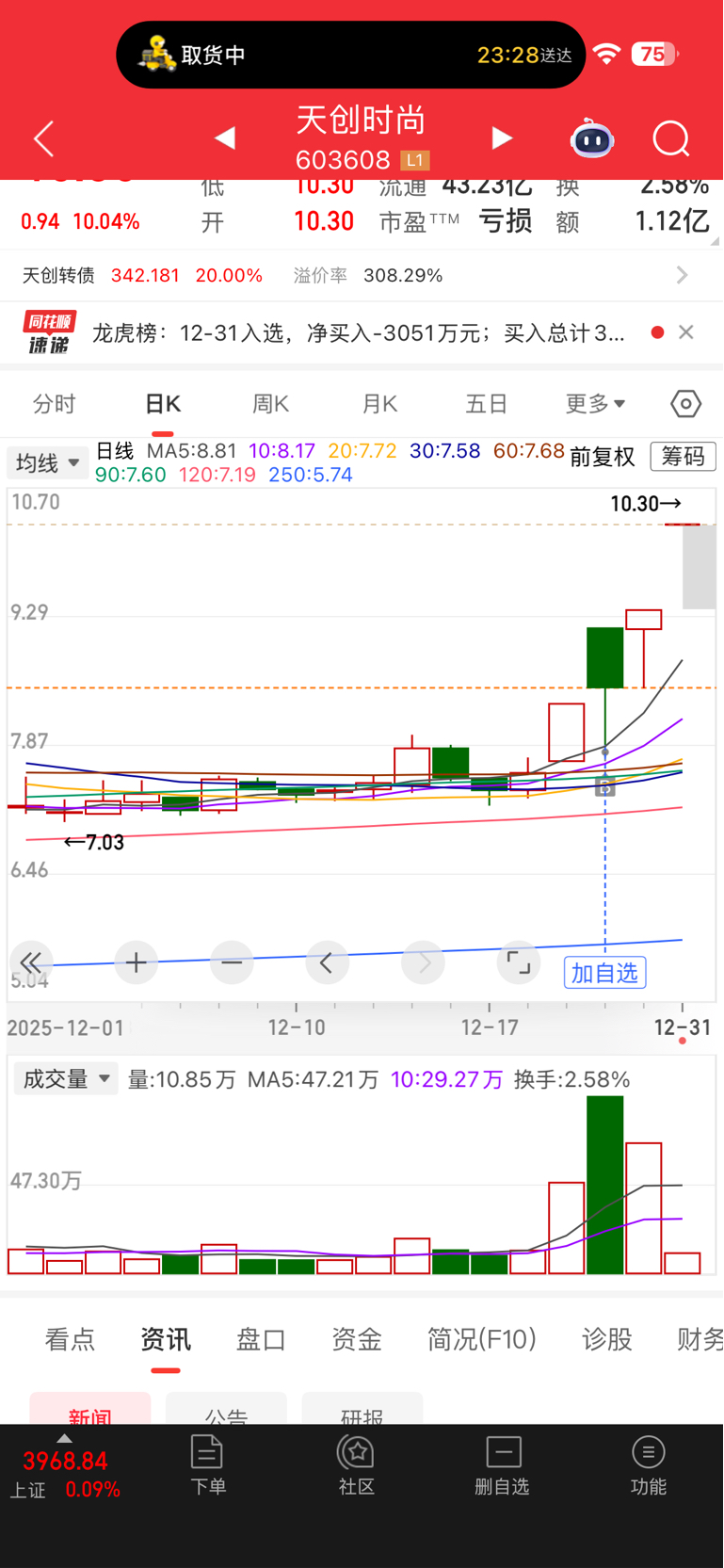Open the 下单 order icon
The width and height of the screenshot is (724, 1568).
(x=207, y=1465)
